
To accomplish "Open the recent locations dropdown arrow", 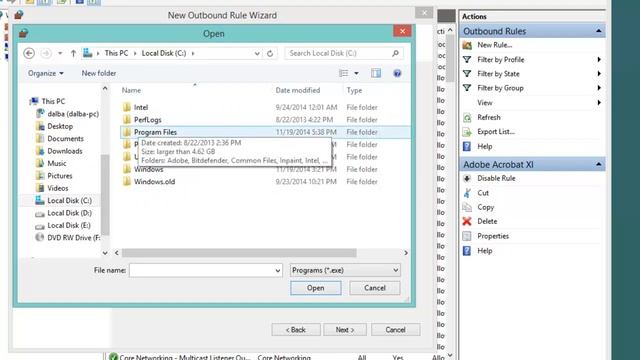I will click(x=60, y=53).
